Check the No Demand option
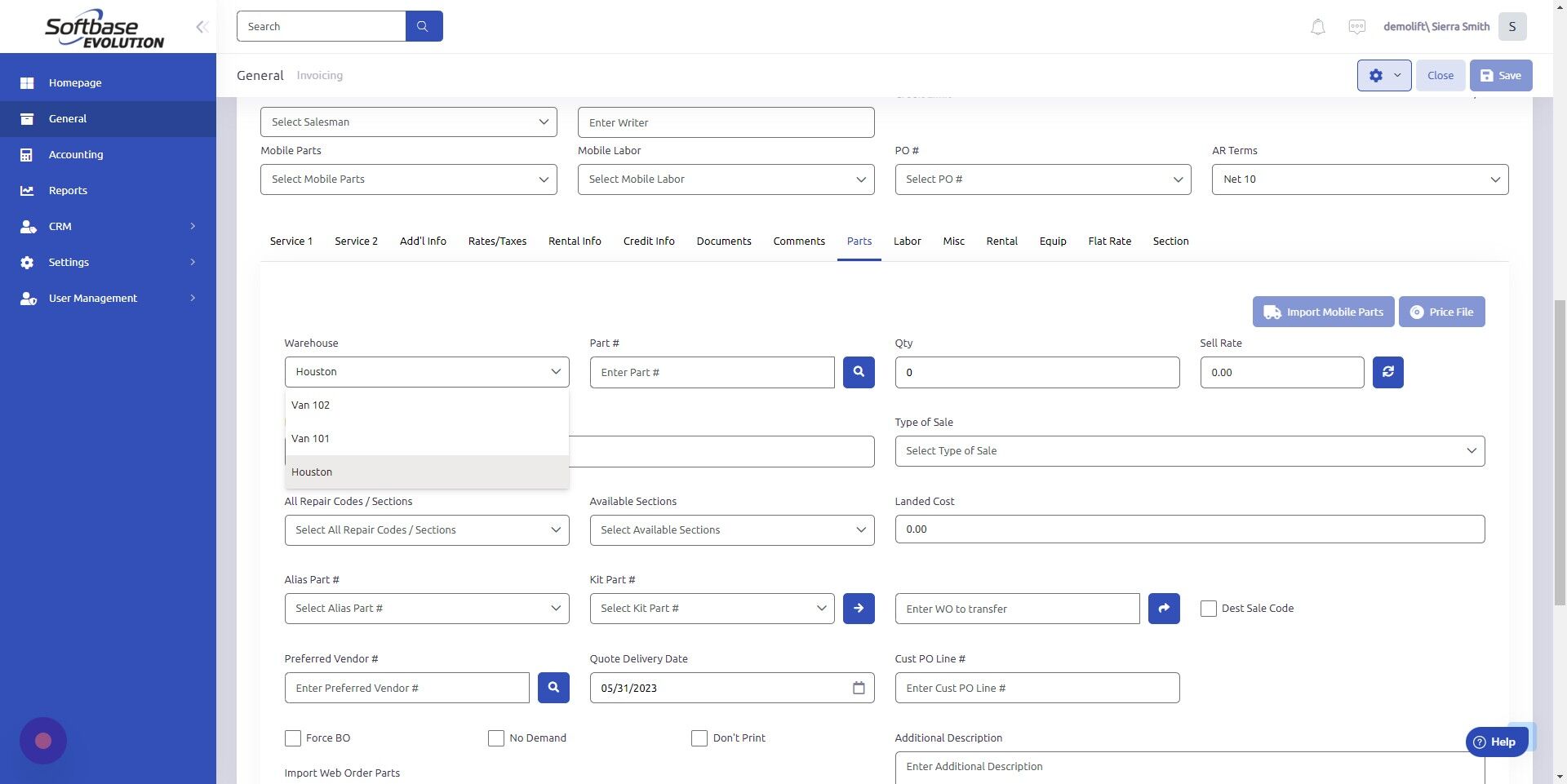 496,737
